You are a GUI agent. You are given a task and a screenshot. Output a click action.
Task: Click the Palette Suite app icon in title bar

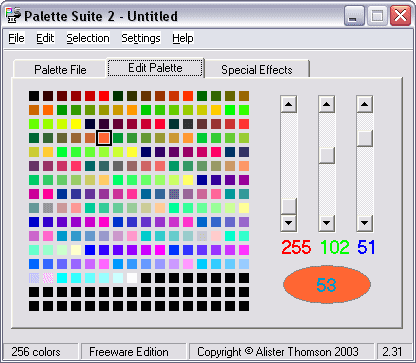click(x=13, y=15)
